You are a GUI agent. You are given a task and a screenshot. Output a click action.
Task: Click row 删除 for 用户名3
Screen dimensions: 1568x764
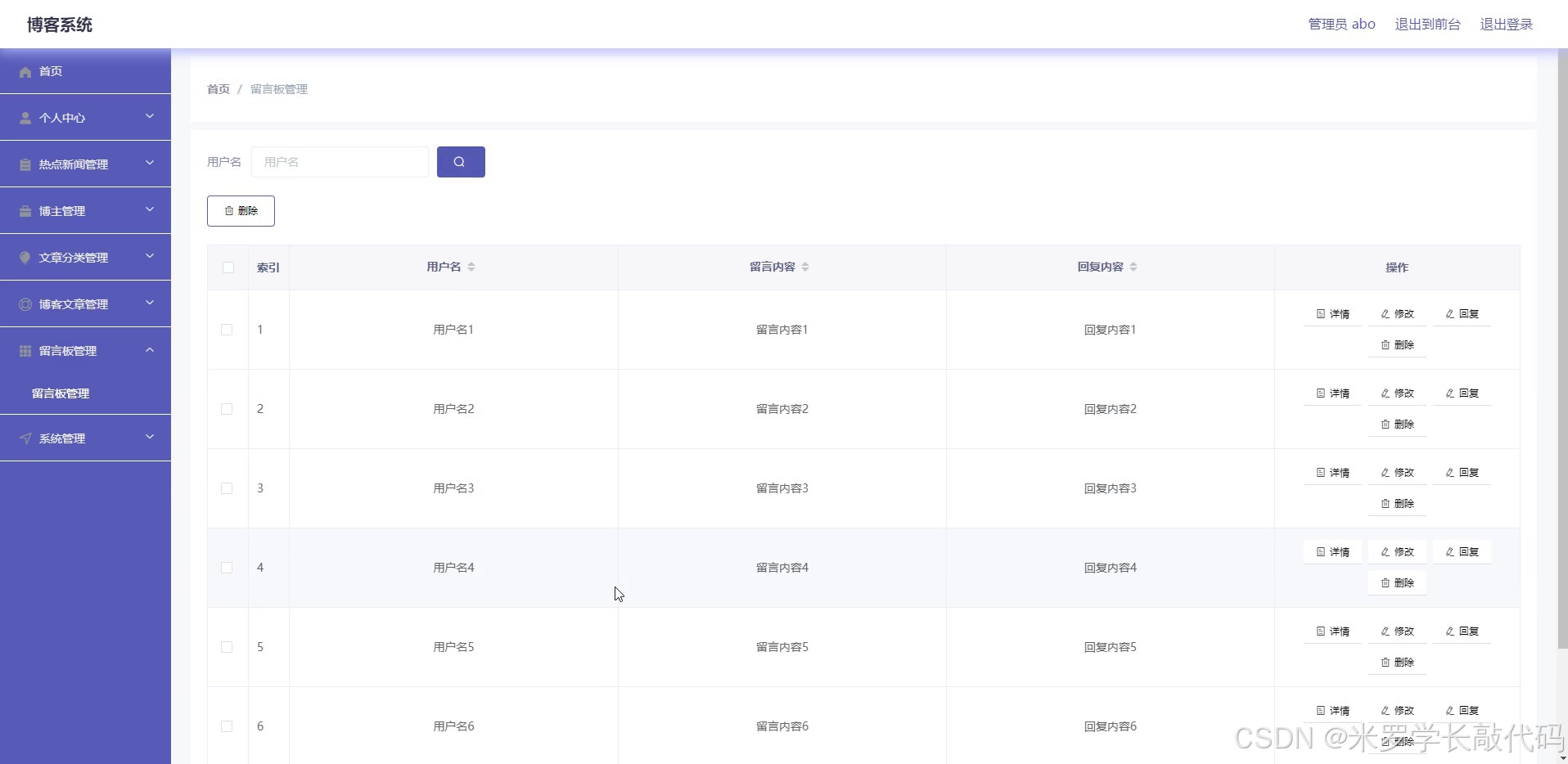(1397, 504)
